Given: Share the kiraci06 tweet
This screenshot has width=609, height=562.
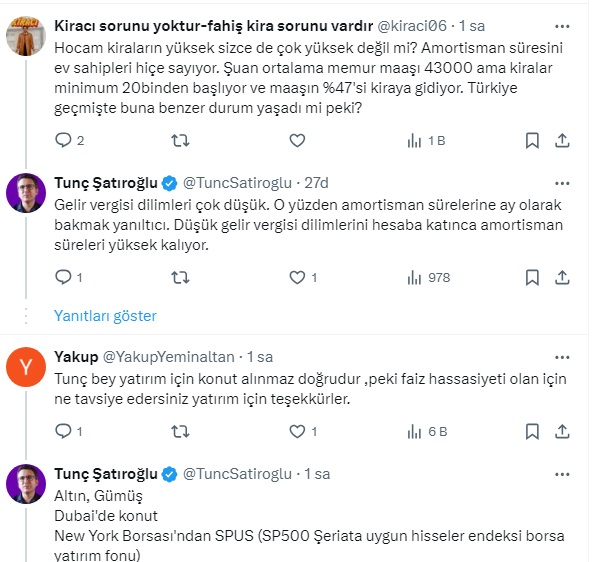Looking at the screenshot, I should (x=563, y=141).
